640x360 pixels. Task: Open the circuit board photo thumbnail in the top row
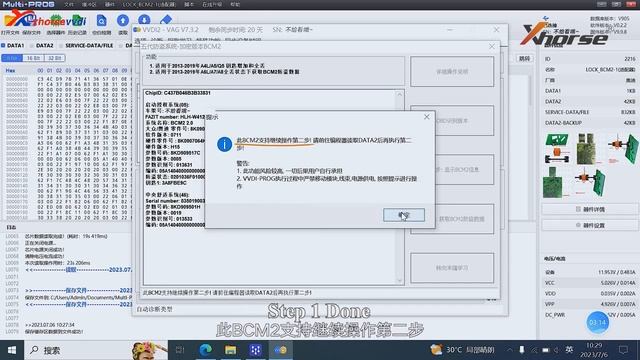[x=586, y=149]
